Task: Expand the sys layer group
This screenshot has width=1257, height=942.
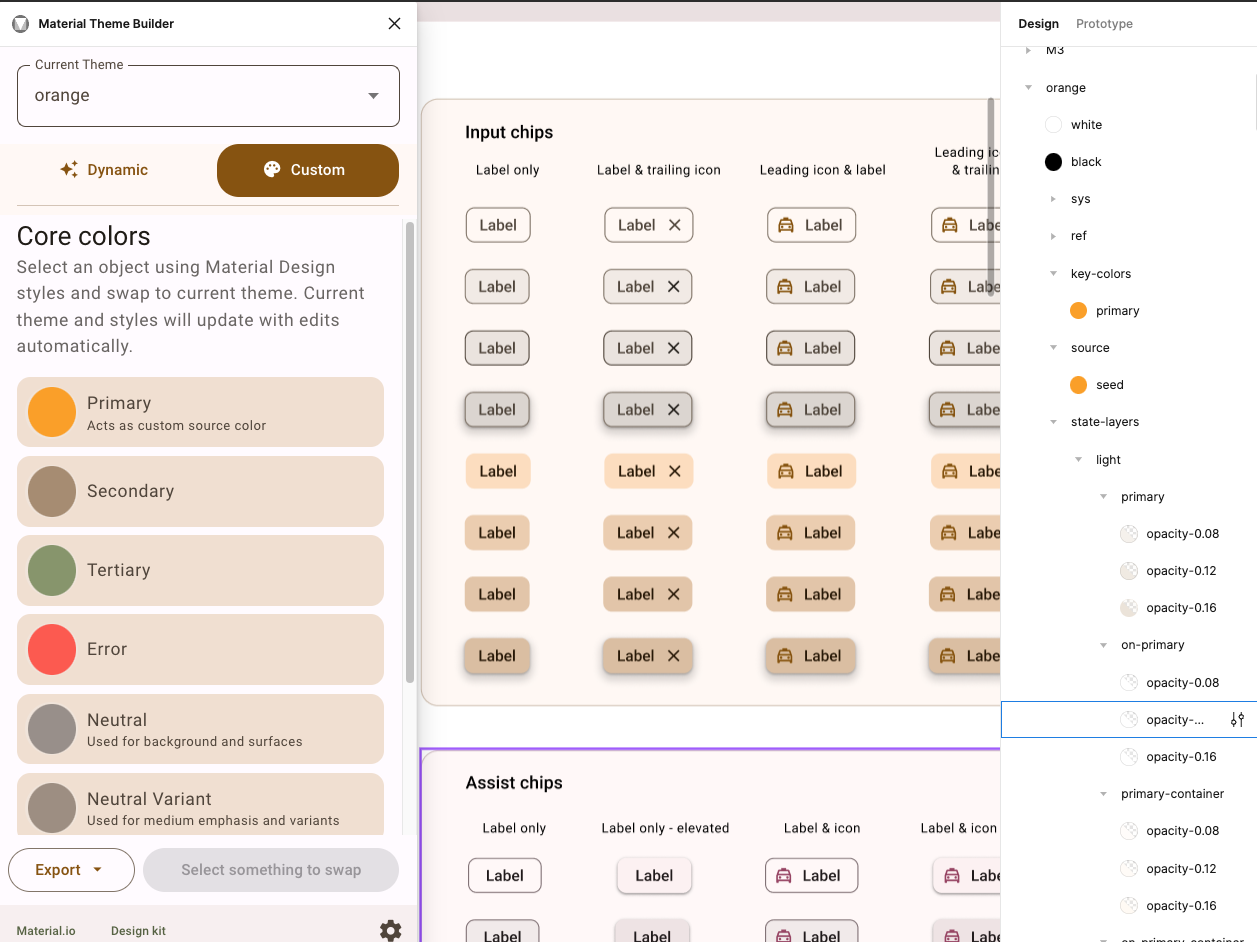Action: coord(1053,198)
